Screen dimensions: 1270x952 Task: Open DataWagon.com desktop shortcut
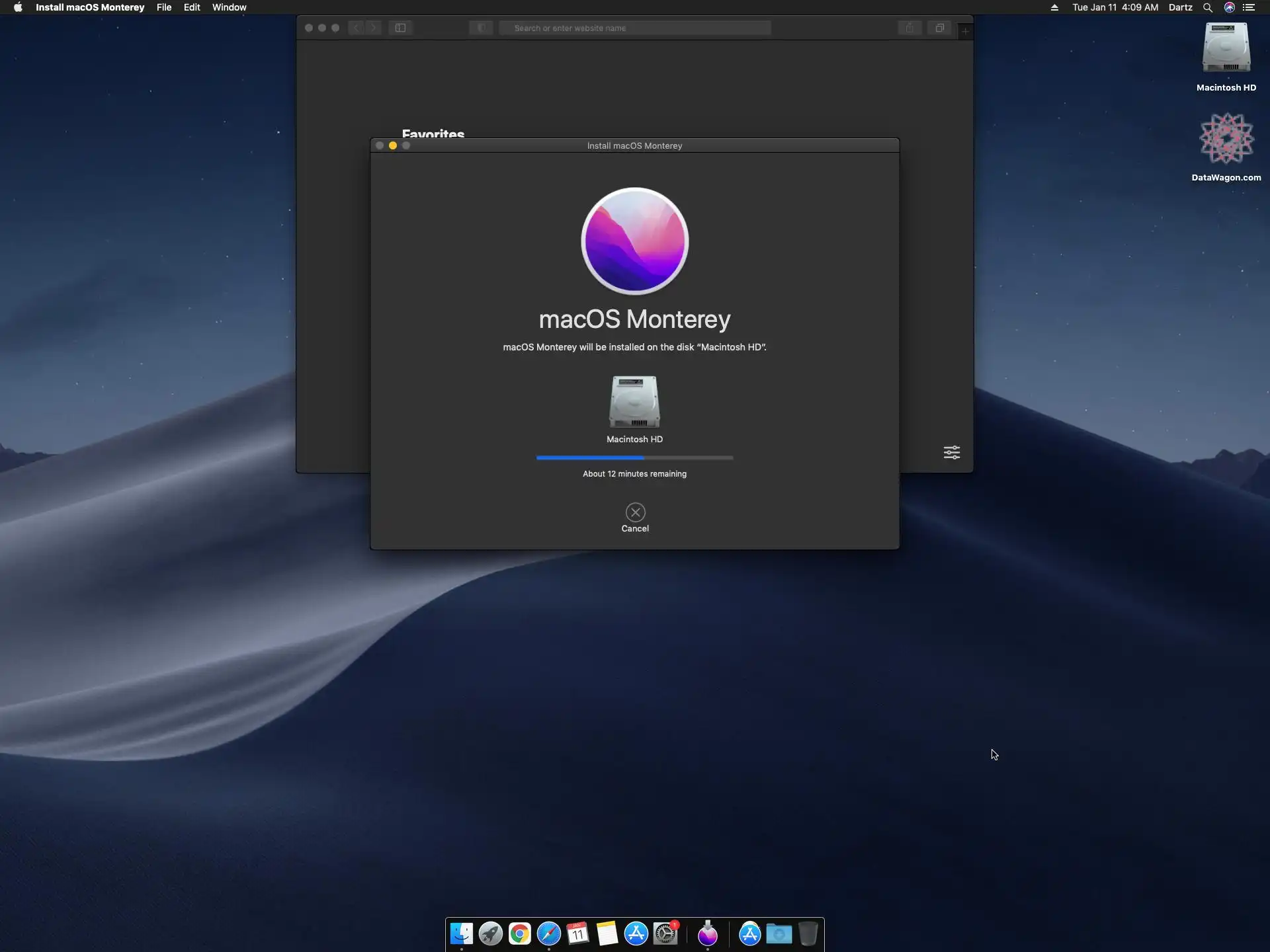1226,139
